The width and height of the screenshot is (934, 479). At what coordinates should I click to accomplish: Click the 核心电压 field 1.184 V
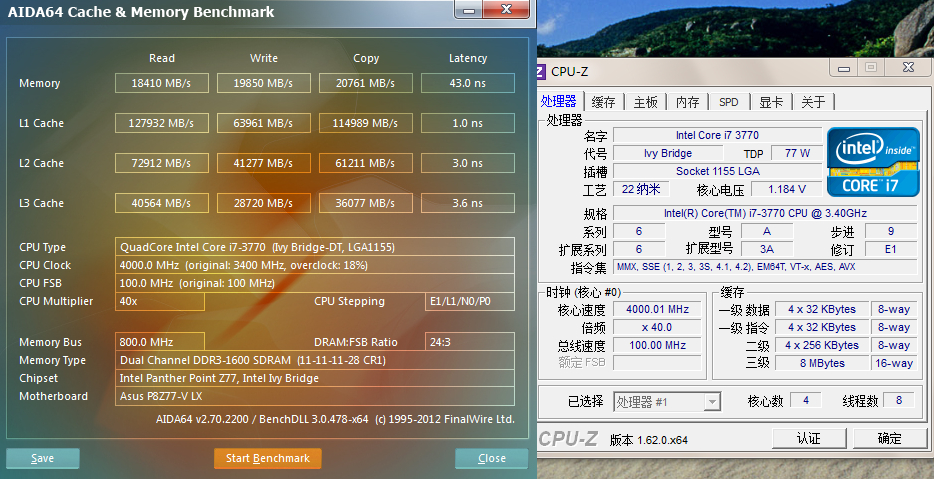click(x=786, y=189)
